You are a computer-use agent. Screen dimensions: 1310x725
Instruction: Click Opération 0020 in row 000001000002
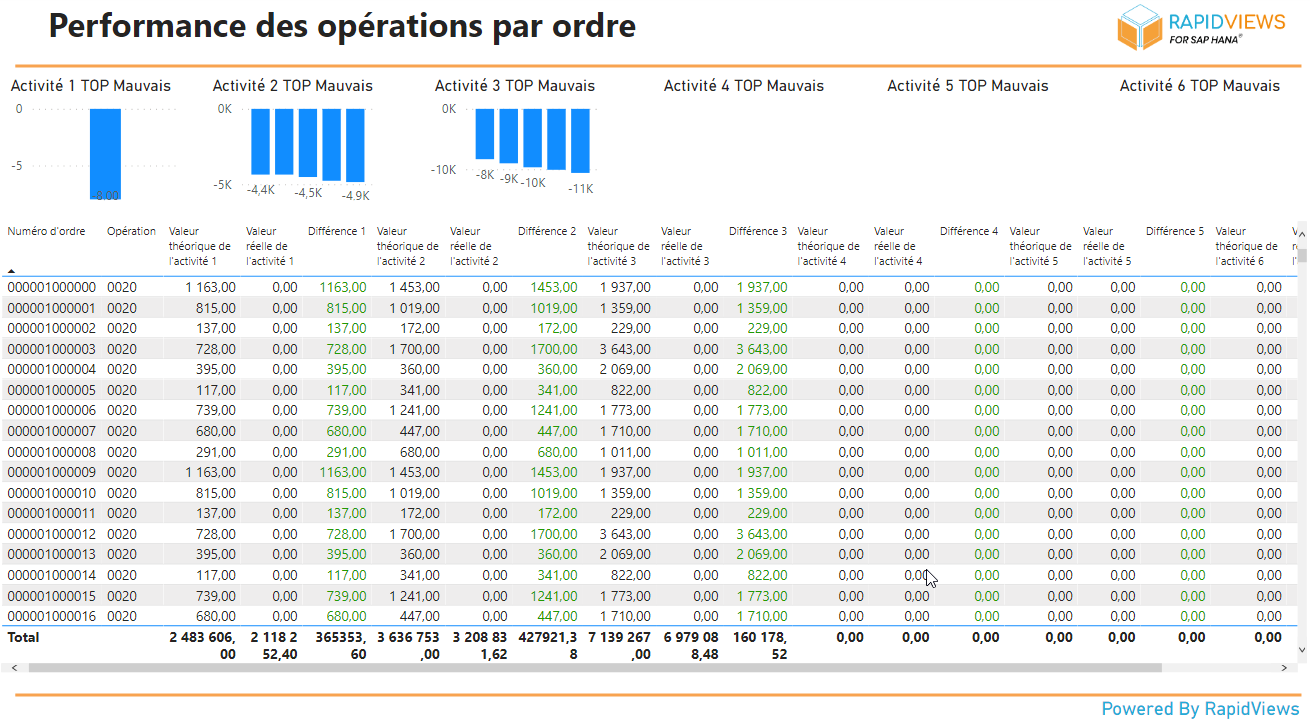(122, 328)
